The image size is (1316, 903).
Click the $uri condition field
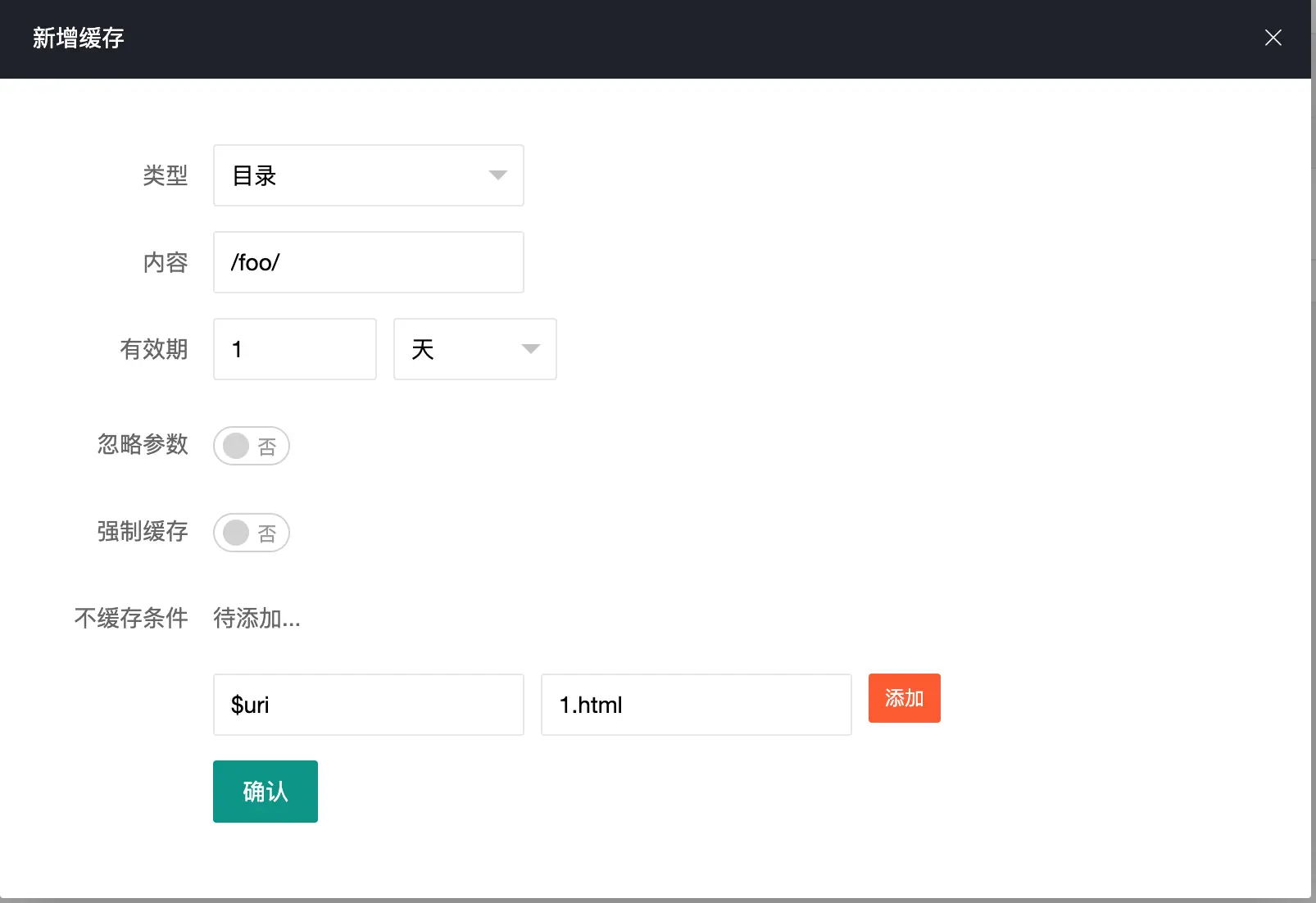pos(368,705)
